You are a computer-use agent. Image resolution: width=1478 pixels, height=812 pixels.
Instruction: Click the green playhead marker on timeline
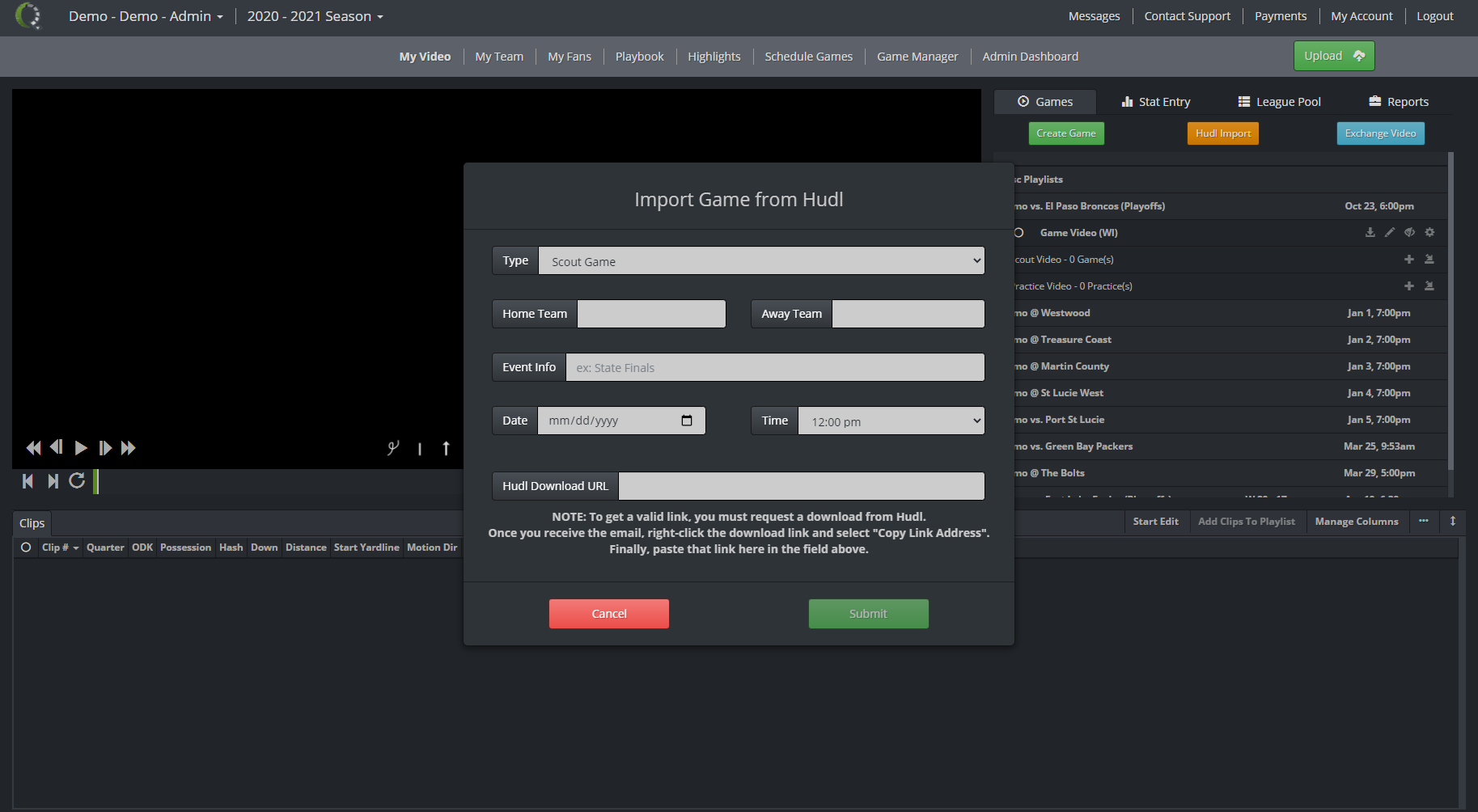click(x=96, y=481)
